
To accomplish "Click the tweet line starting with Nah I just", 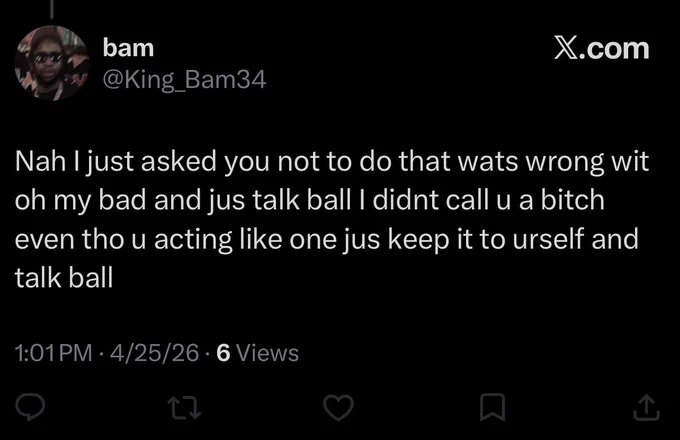I will pos(332,162).
